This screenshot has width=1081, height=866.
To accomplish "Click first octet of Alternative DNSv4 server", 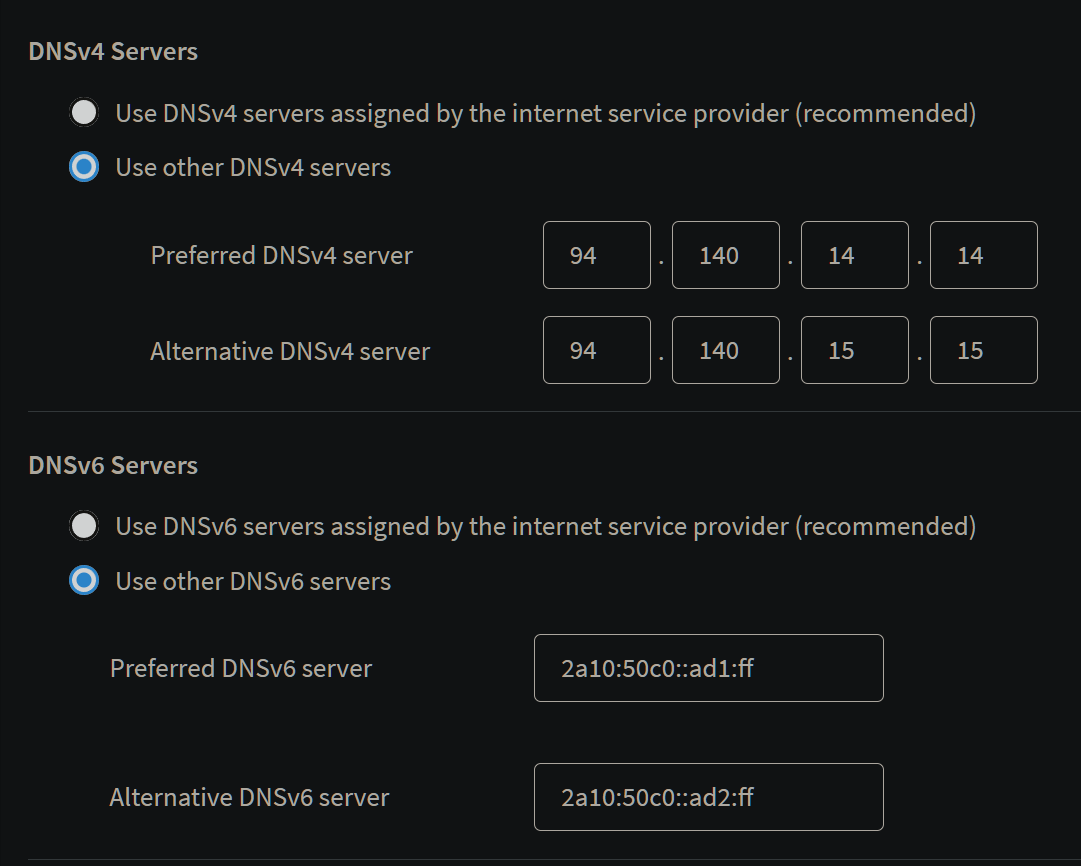I will point(597,350).
